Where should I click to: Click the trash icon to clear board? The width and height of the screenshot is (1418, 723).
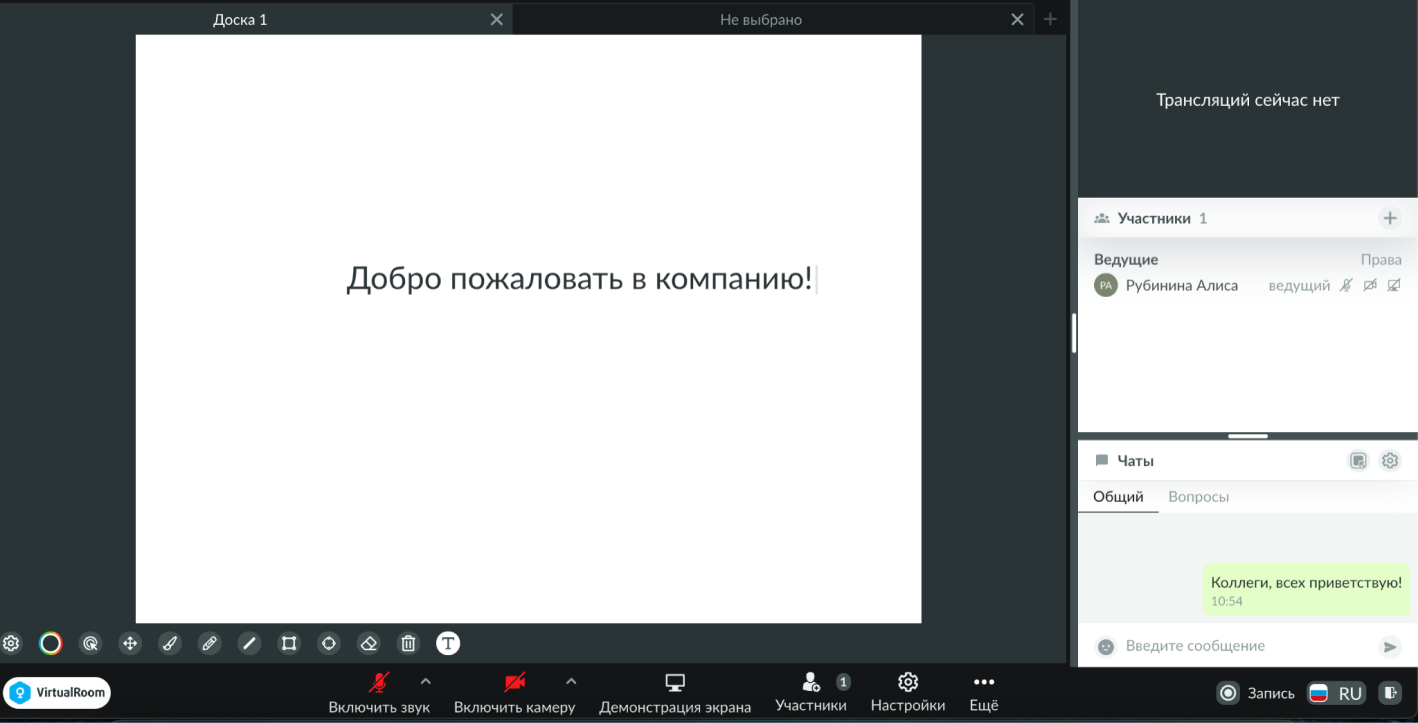(x=408, y=643)
